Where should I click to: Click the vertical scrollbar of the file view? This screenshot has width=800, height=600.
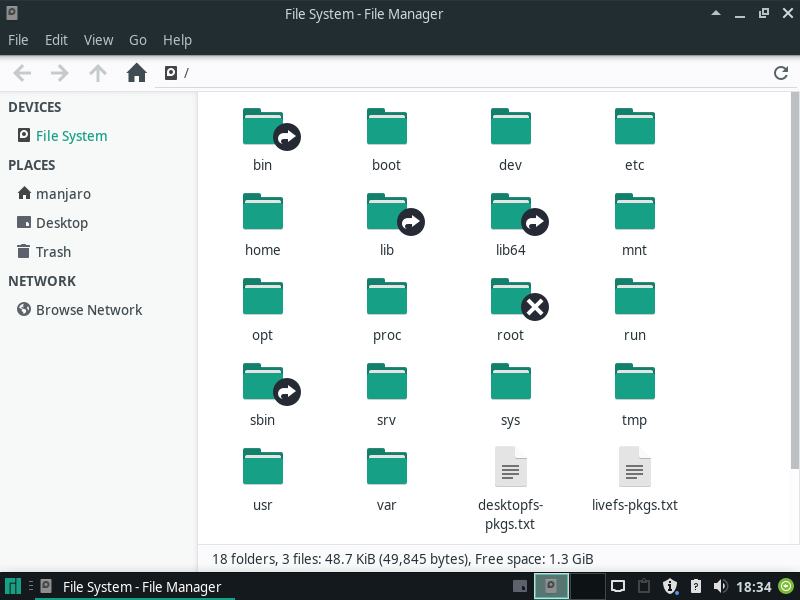[794, 281]
